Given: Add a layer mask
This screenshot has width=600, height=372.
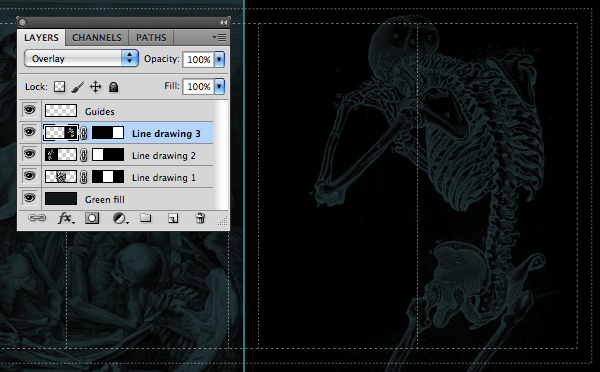Looking at the screenshot, I should (92, 219).
